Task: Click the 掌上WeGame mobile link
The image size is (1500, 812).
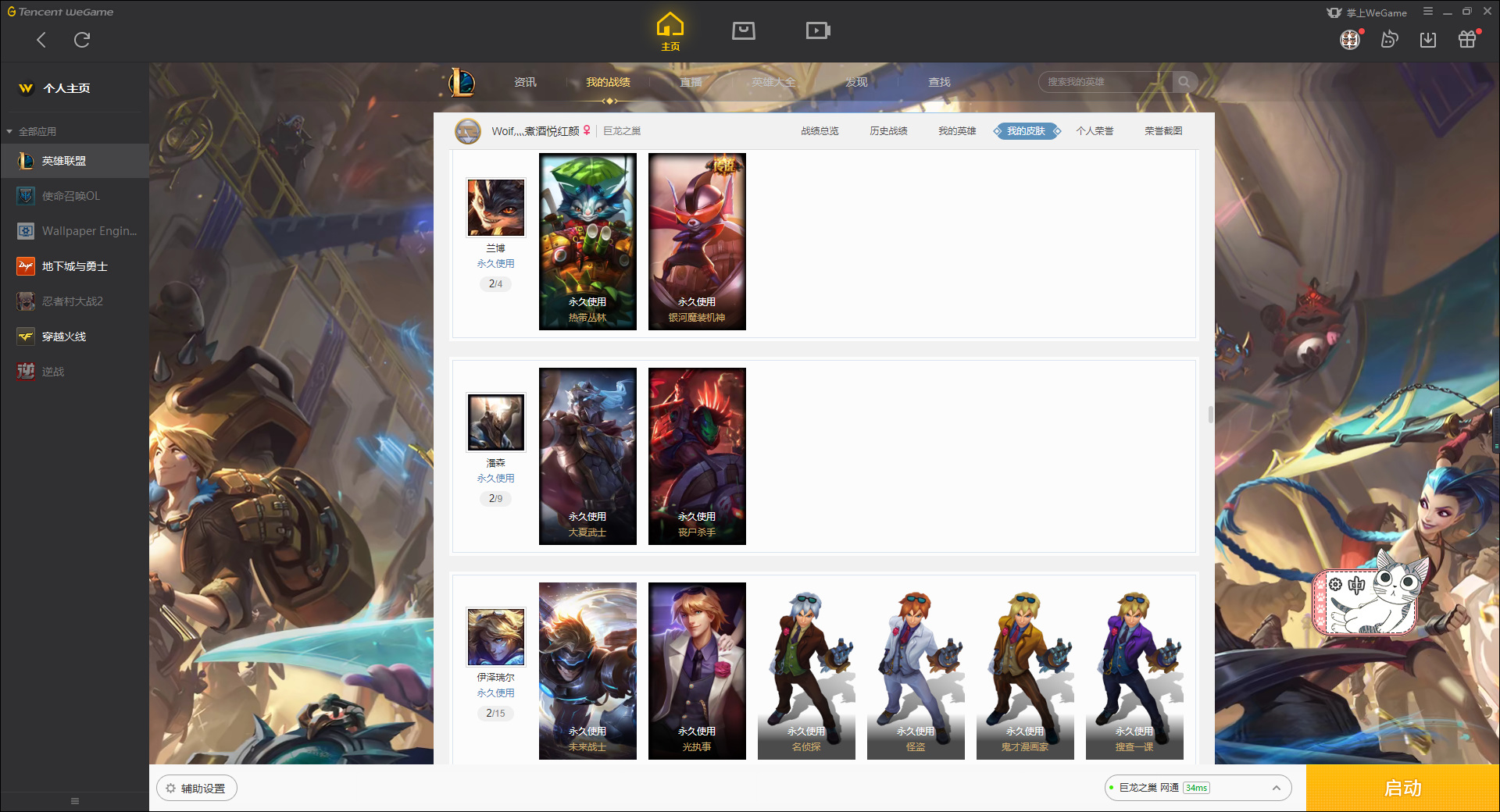Action: pyautogui.click(x=1367, y=12)
